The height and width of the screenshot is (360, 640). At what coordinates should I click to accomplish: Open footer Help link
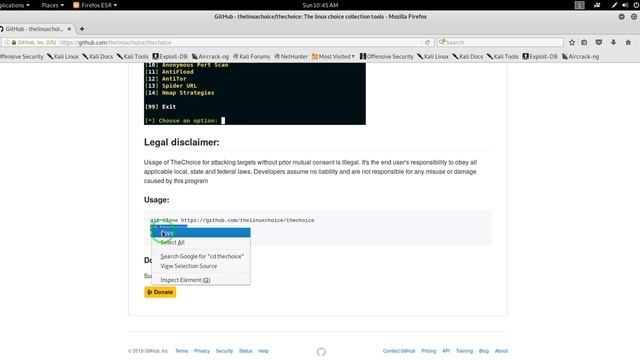263,351
